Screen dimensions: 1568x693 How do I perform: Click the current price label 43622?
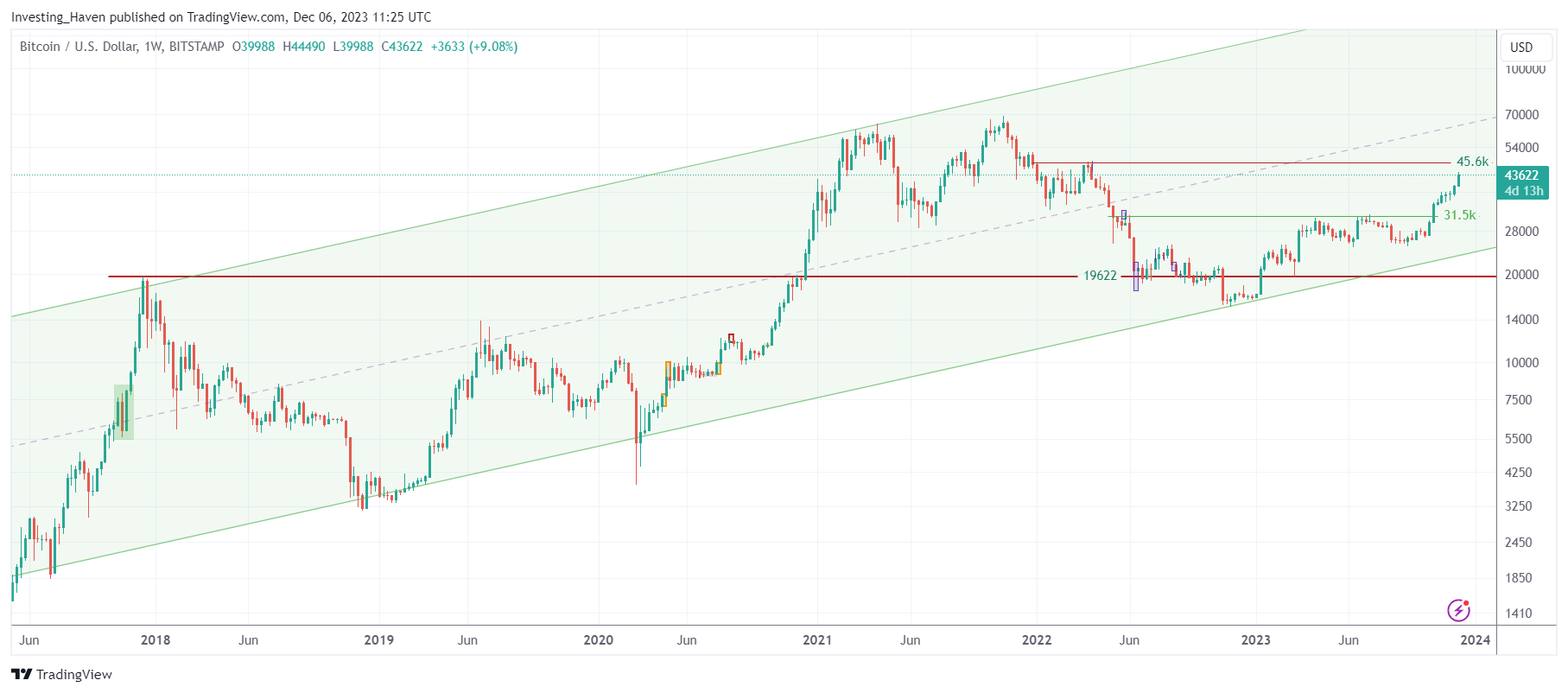pos(1522,175)
